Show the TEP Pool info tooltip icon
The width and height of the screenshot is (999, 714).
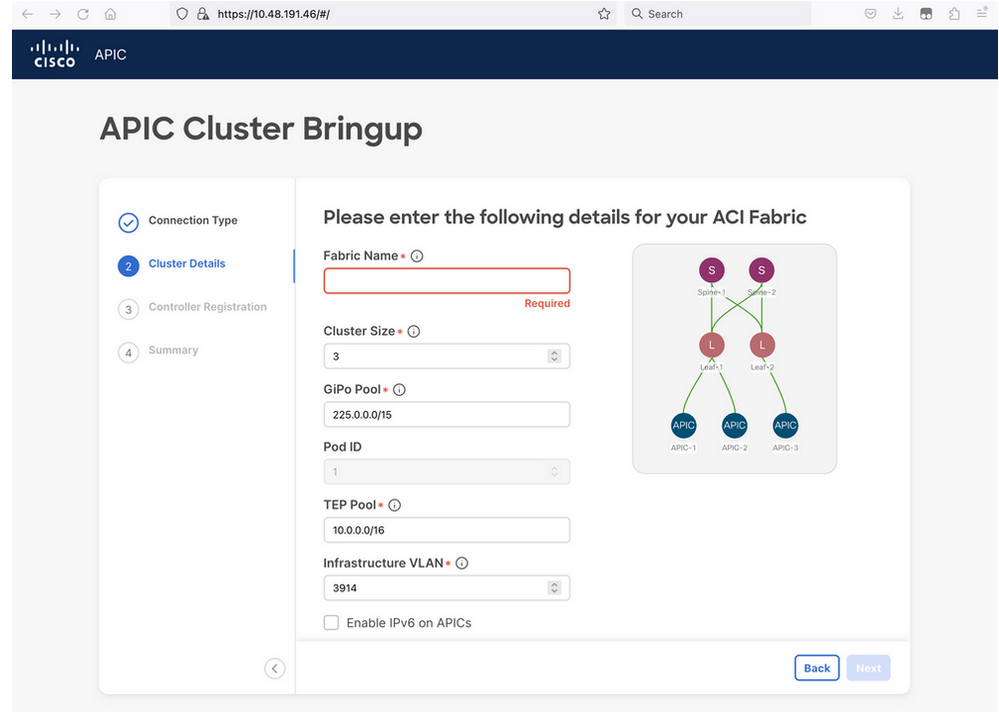pos(395,505)
